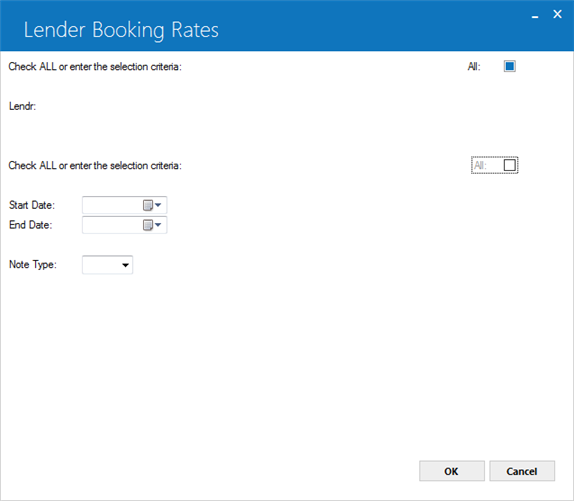This screenshot has height=501, width=574.
Task: Click the top All: label text
Action: point(474,67)
